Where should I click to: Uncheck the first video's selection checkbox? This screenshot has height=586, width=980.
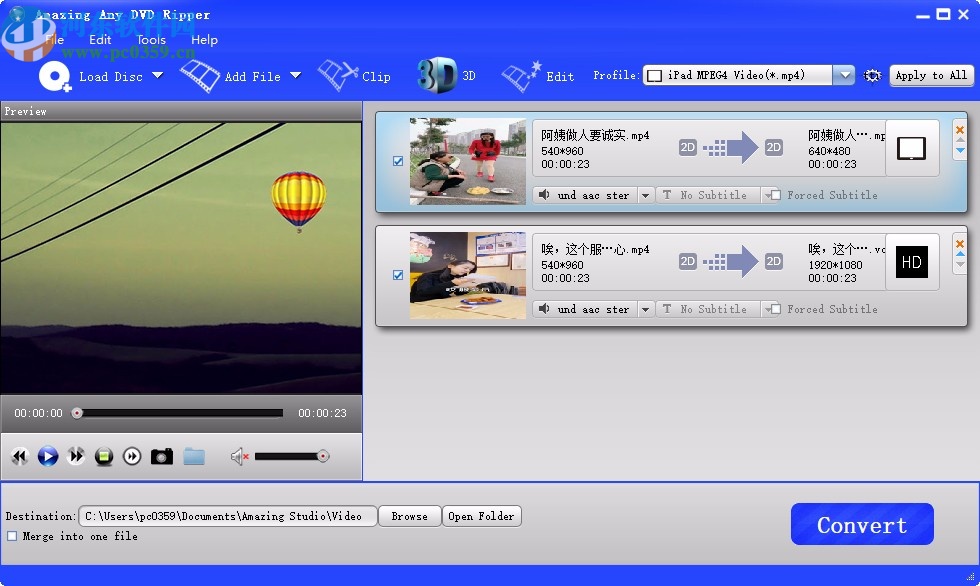398,160
